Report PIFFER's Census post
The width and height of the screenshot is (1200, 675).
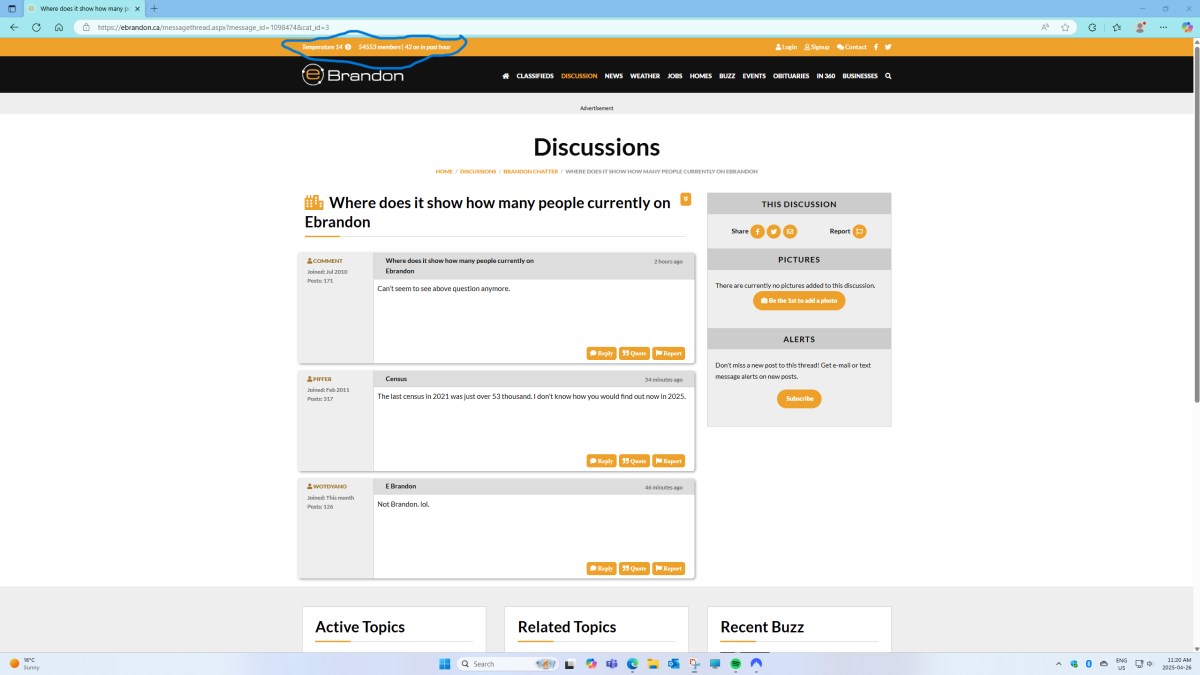pyautogui.click(x=669, y=461)
